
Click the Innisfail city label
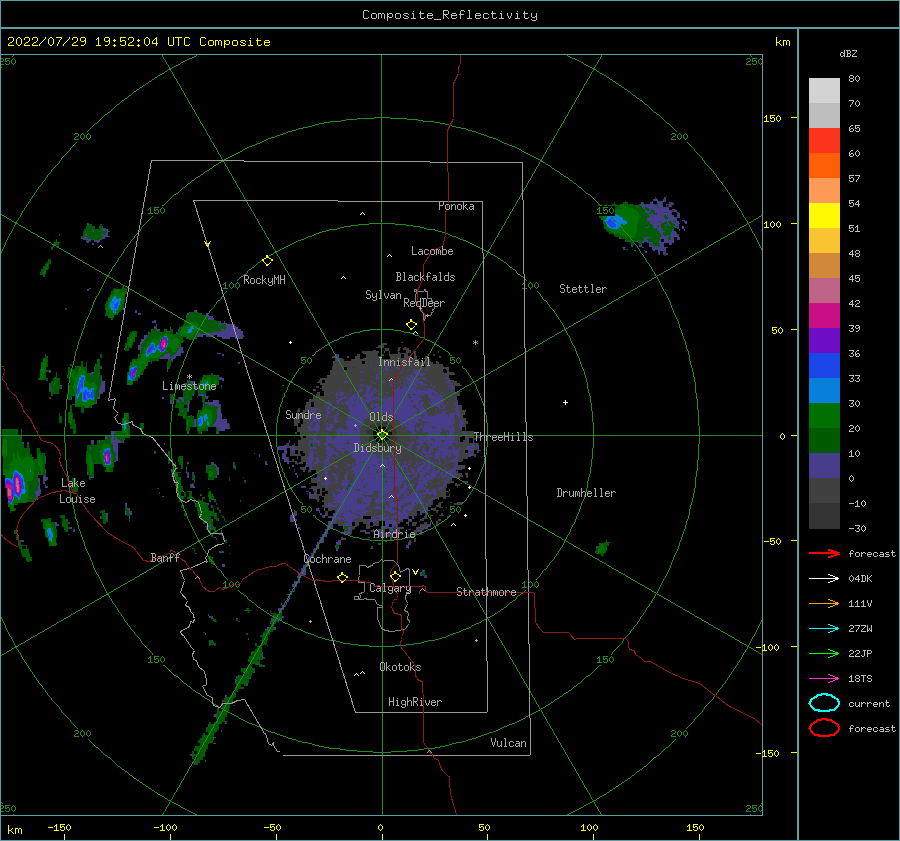tap(404, 362)
